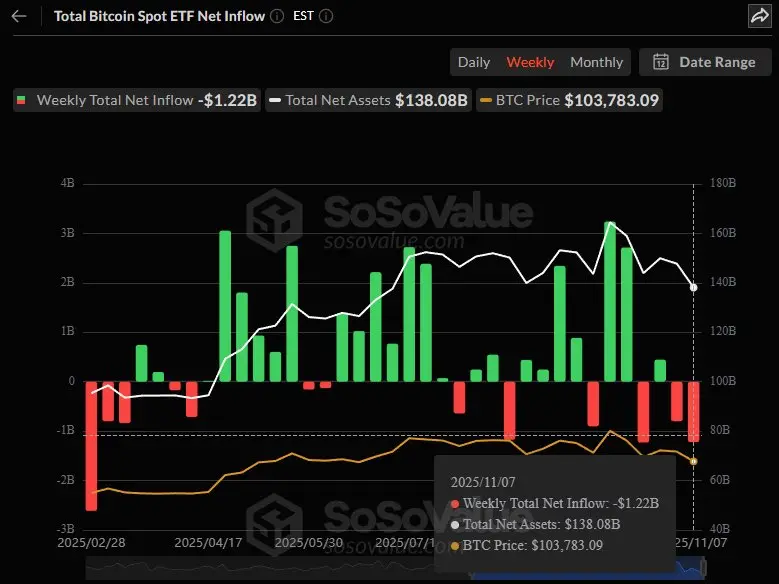This screenshot has width=779, height=584.
Task: Click the tallest green inflow bar above 3B
Action: [610, 302]
